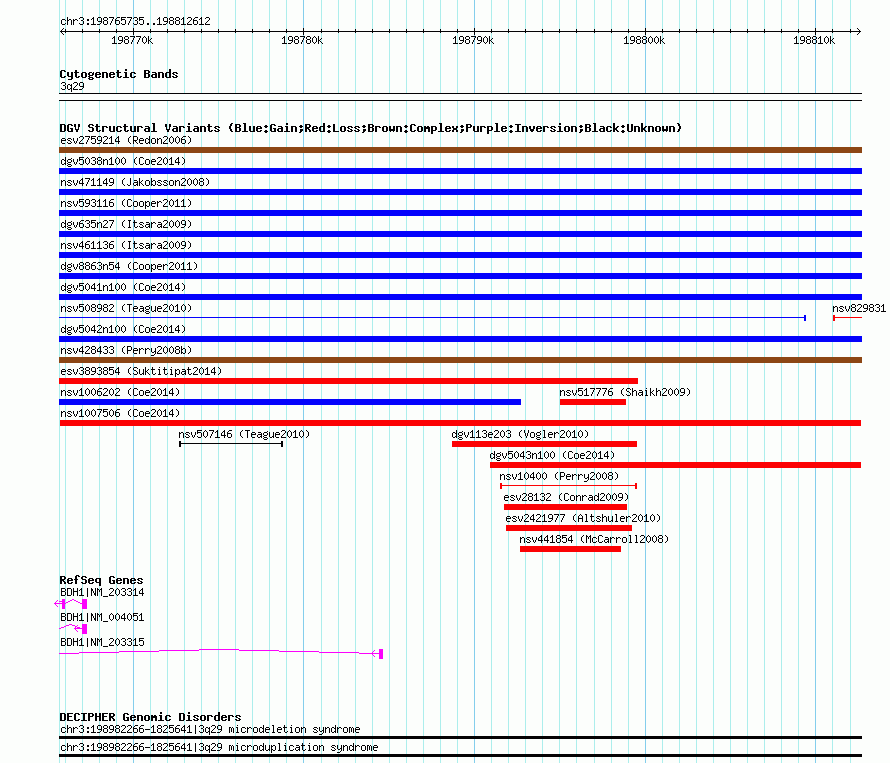Click the BDH1|NM_203315 exon block
890x763 pixels.
(x=381, y=654)
